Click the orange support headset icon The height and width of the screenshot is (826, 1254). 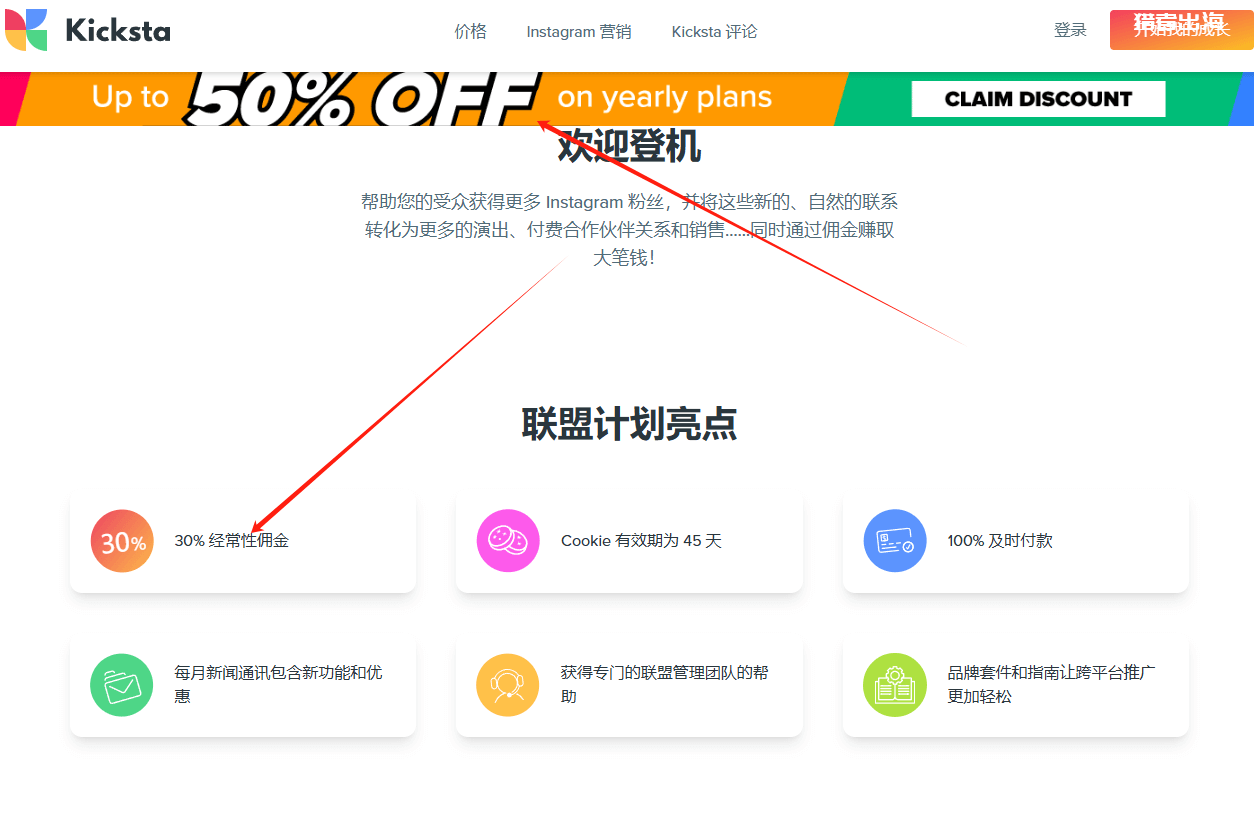coord(508,685)
